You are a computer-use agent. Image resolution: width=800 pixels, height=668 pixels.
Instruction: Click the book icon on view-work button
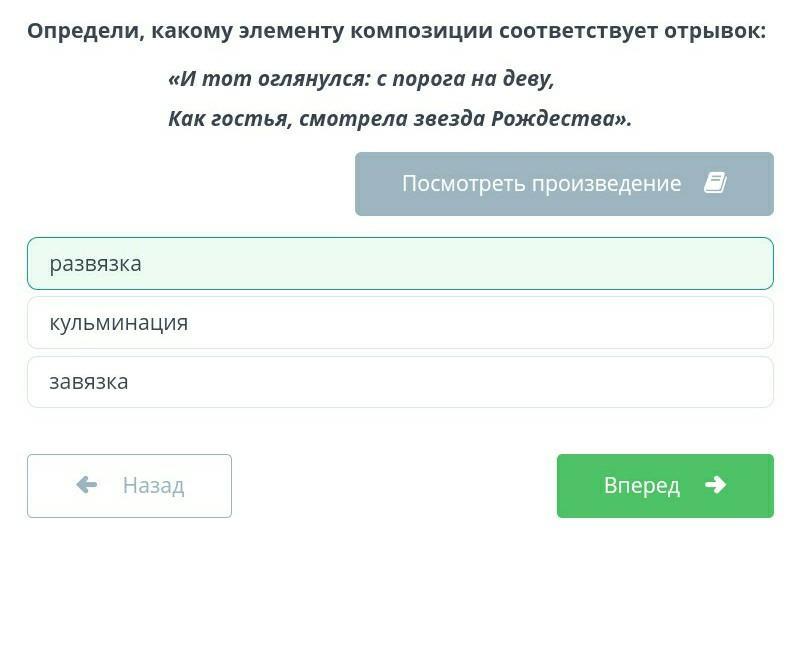click(x=715, y=183)
